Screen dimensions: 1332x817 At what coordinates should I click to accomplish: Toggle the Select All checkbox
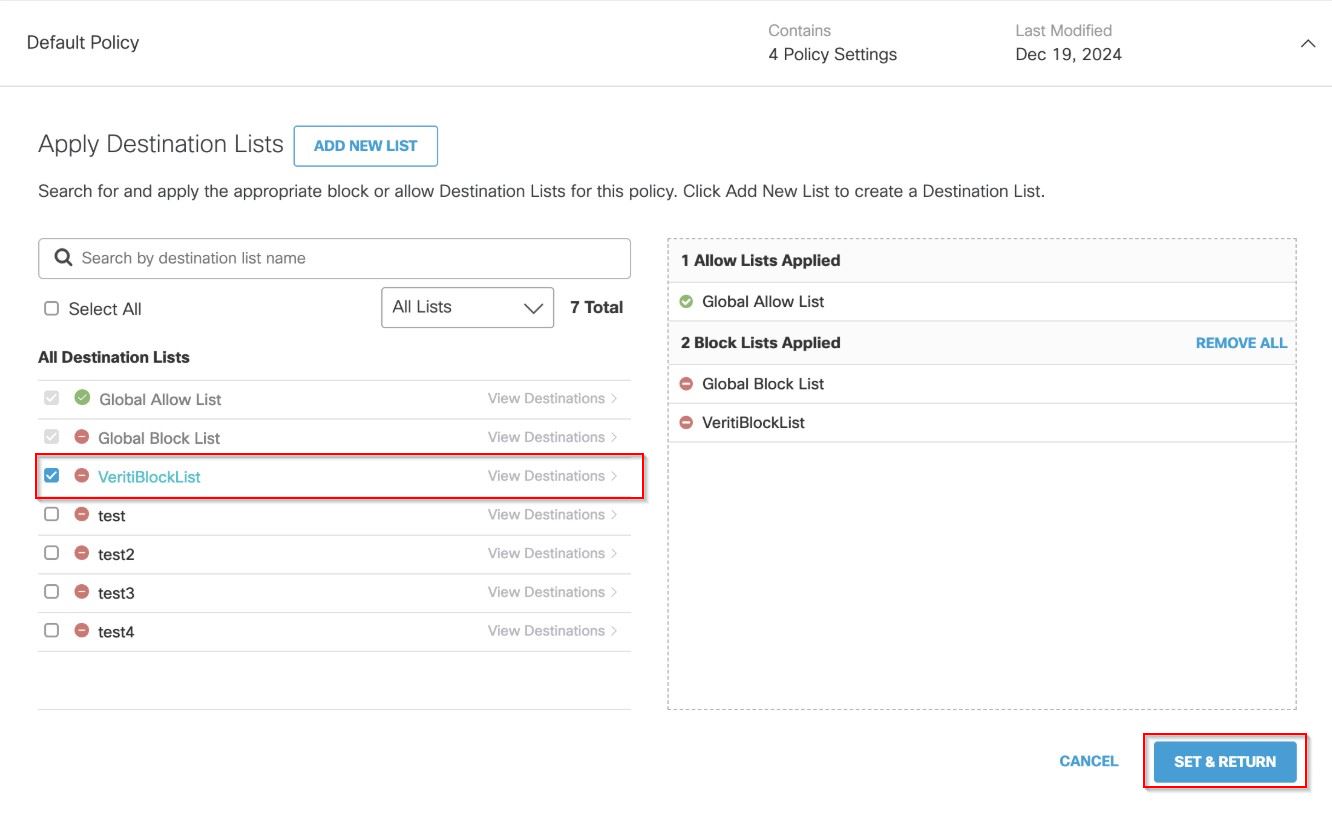[x=52, y=309]
